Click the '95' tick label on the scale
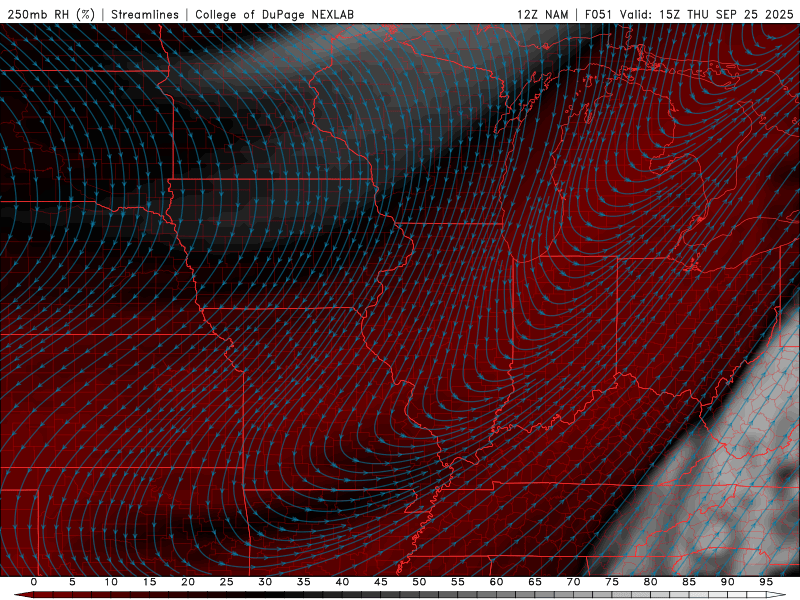This screenshot has height=600, width=800. (x=766, y=582)
